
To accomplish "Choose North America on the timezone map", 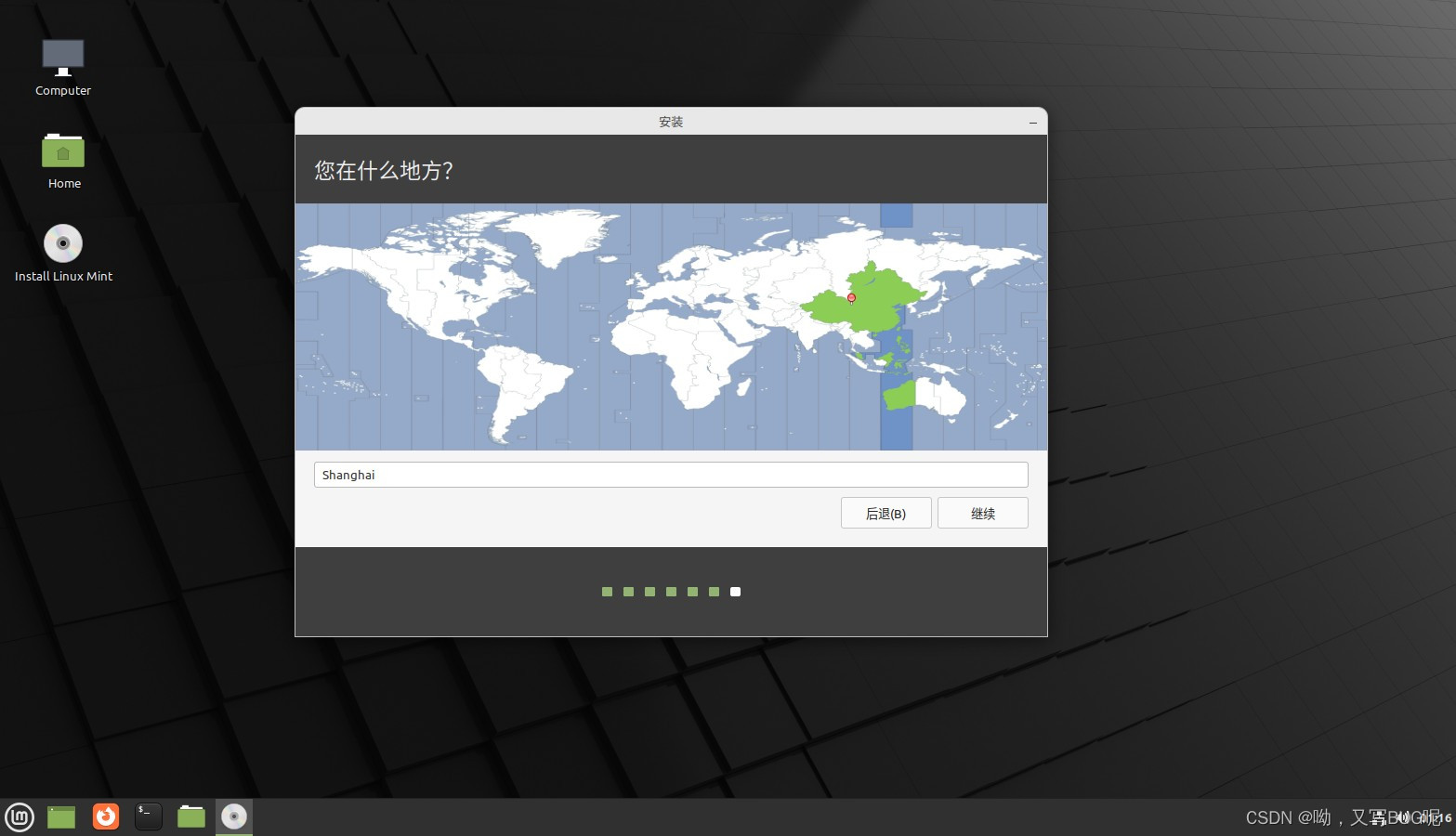I will [x=413, y=279].
